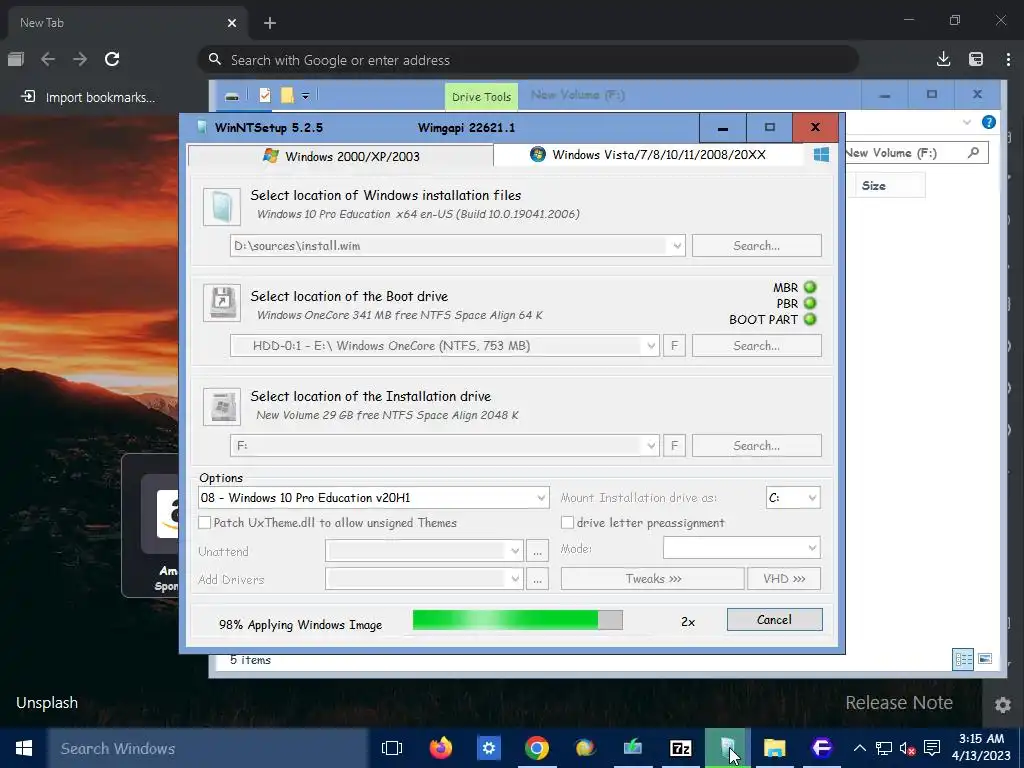Viewport: 1024px width, 768px height.
Task: Enable drive letter preassignment checkbox
Action: (568, 522)
